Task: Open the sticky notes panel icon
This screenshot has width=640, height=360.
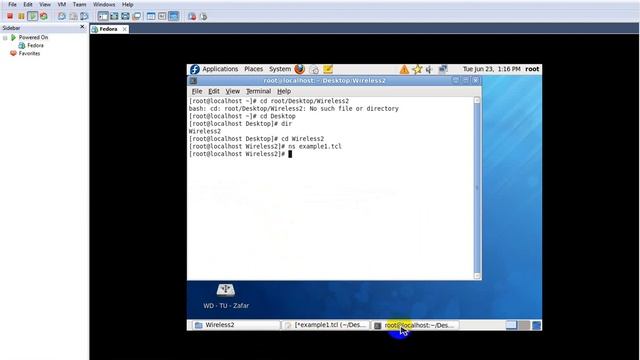Action: coord(328,69)
